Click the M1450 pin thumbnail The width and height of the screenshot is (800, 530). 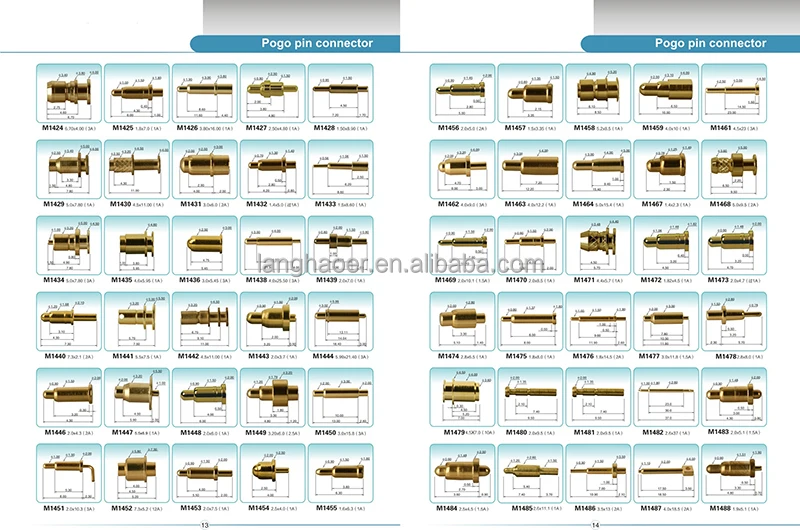[341, 397]
